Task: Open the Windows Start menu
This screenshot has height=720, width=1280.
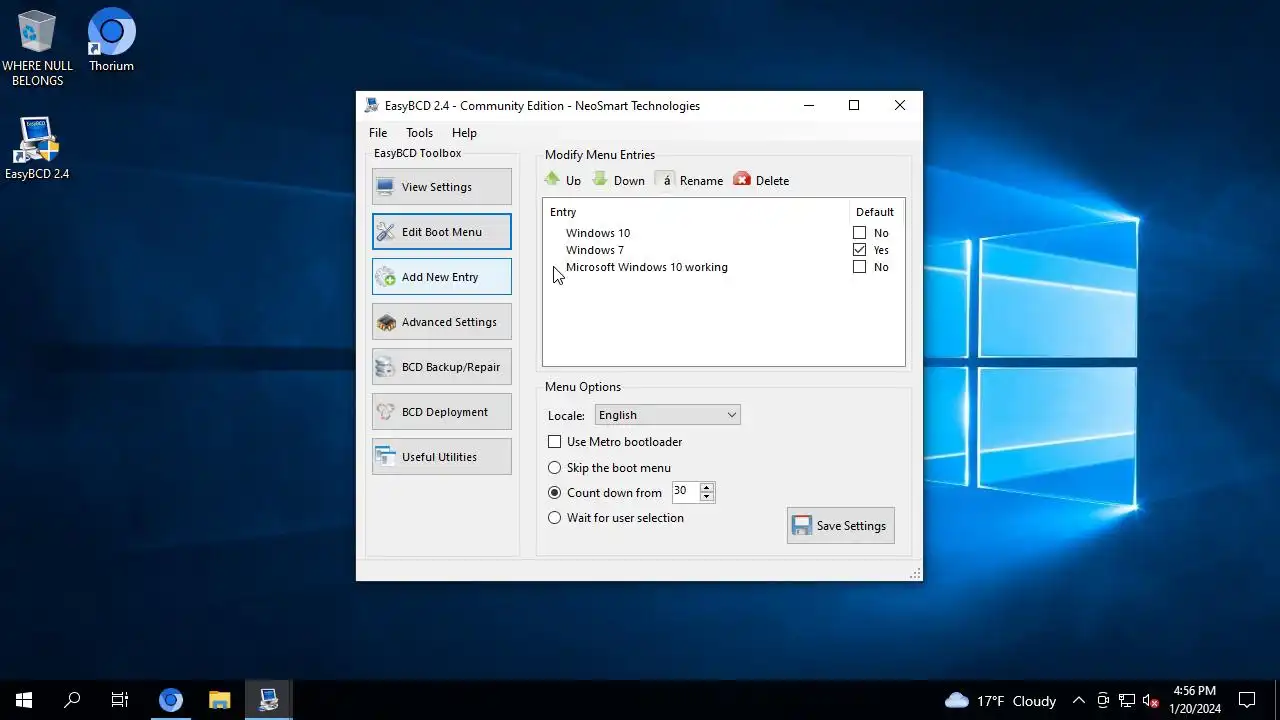Action: click(x=24, y=700)
